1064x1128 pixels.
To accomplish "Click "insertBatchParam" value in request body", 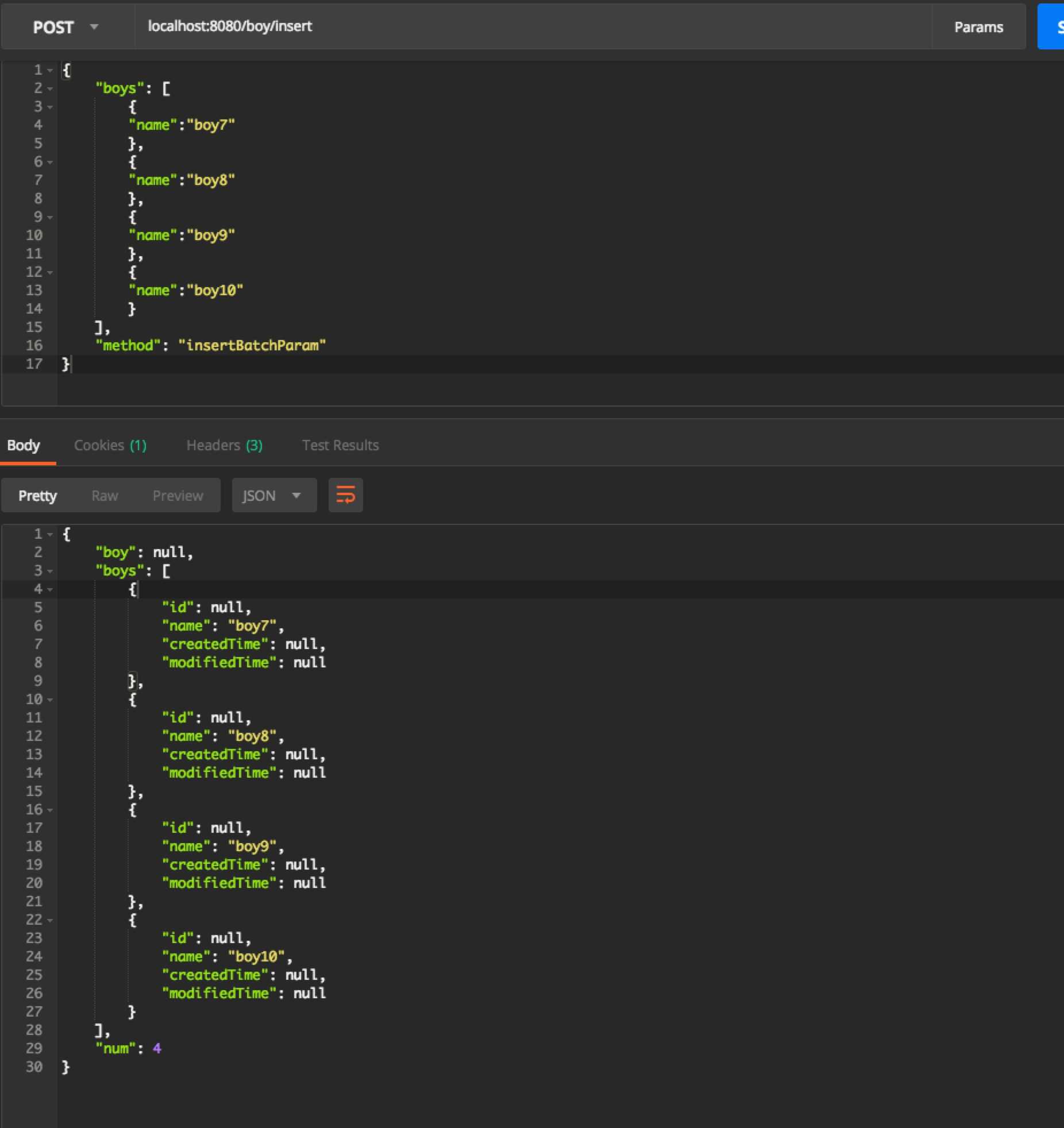I will 252,346.
